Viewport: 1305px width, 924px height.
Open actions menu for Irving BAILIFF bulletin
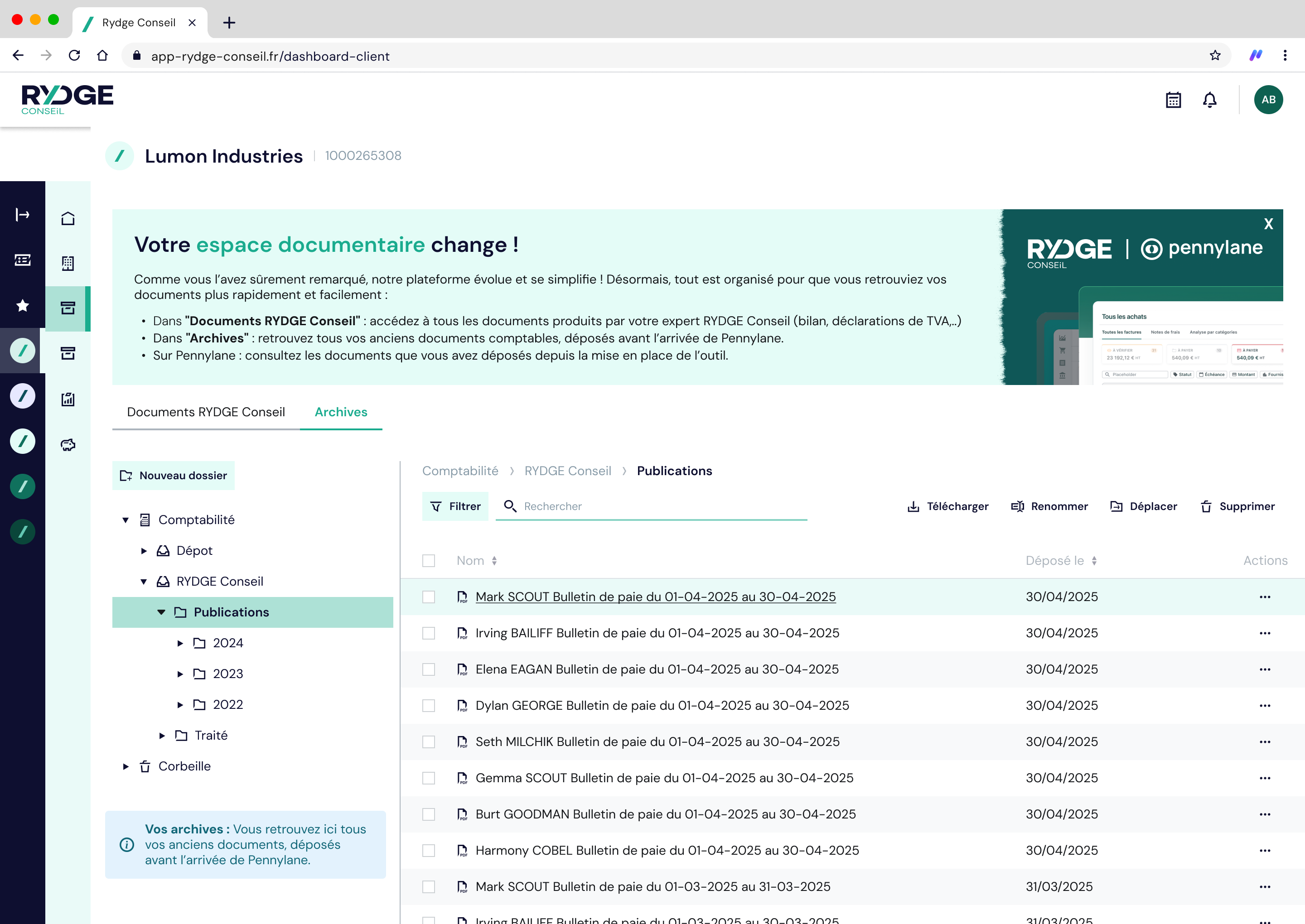tap(1265, 633)
